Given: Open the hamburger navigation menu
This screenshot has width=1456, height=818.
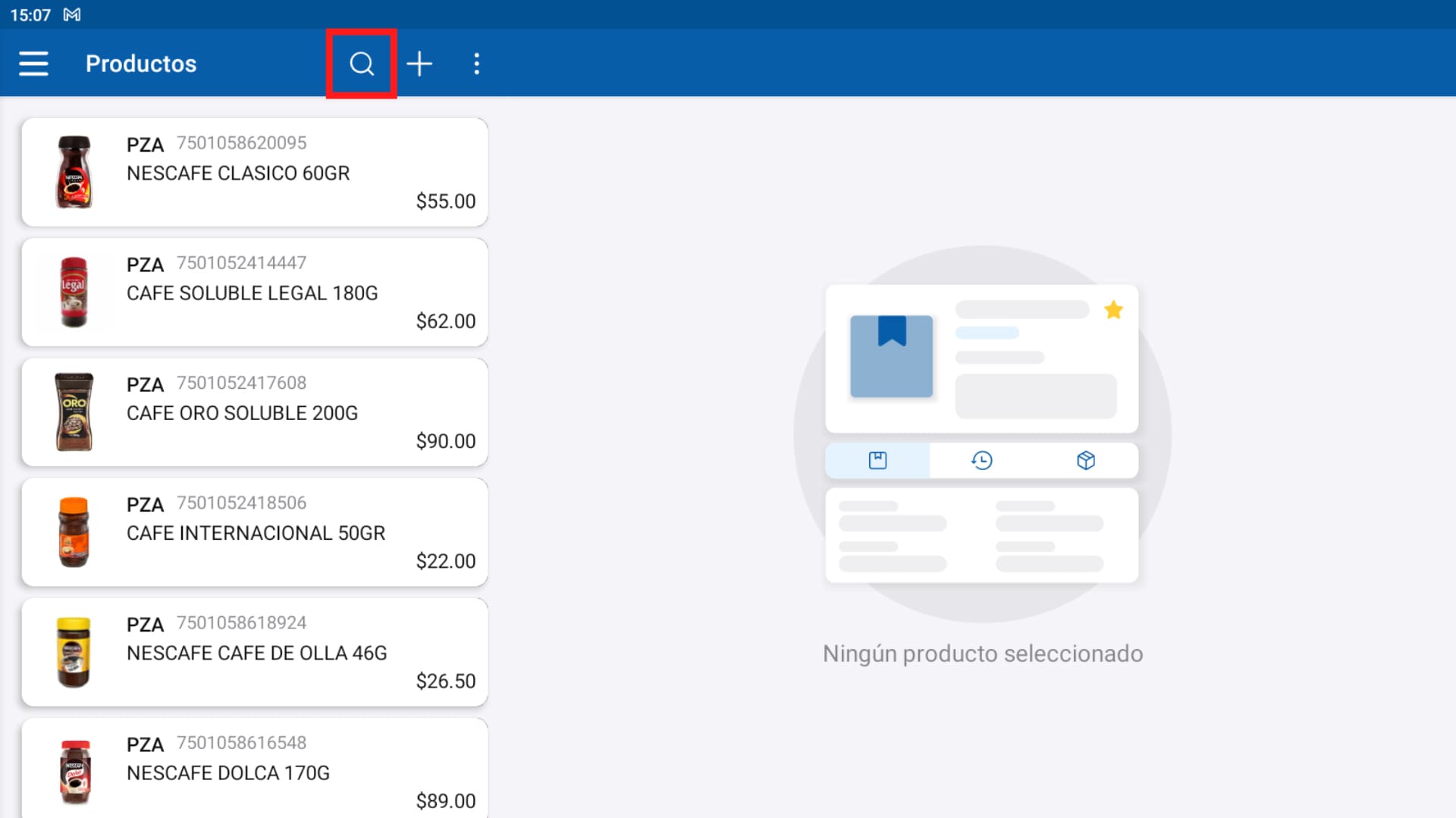Looking at the screenshot, I should click(x=33, y=64).
